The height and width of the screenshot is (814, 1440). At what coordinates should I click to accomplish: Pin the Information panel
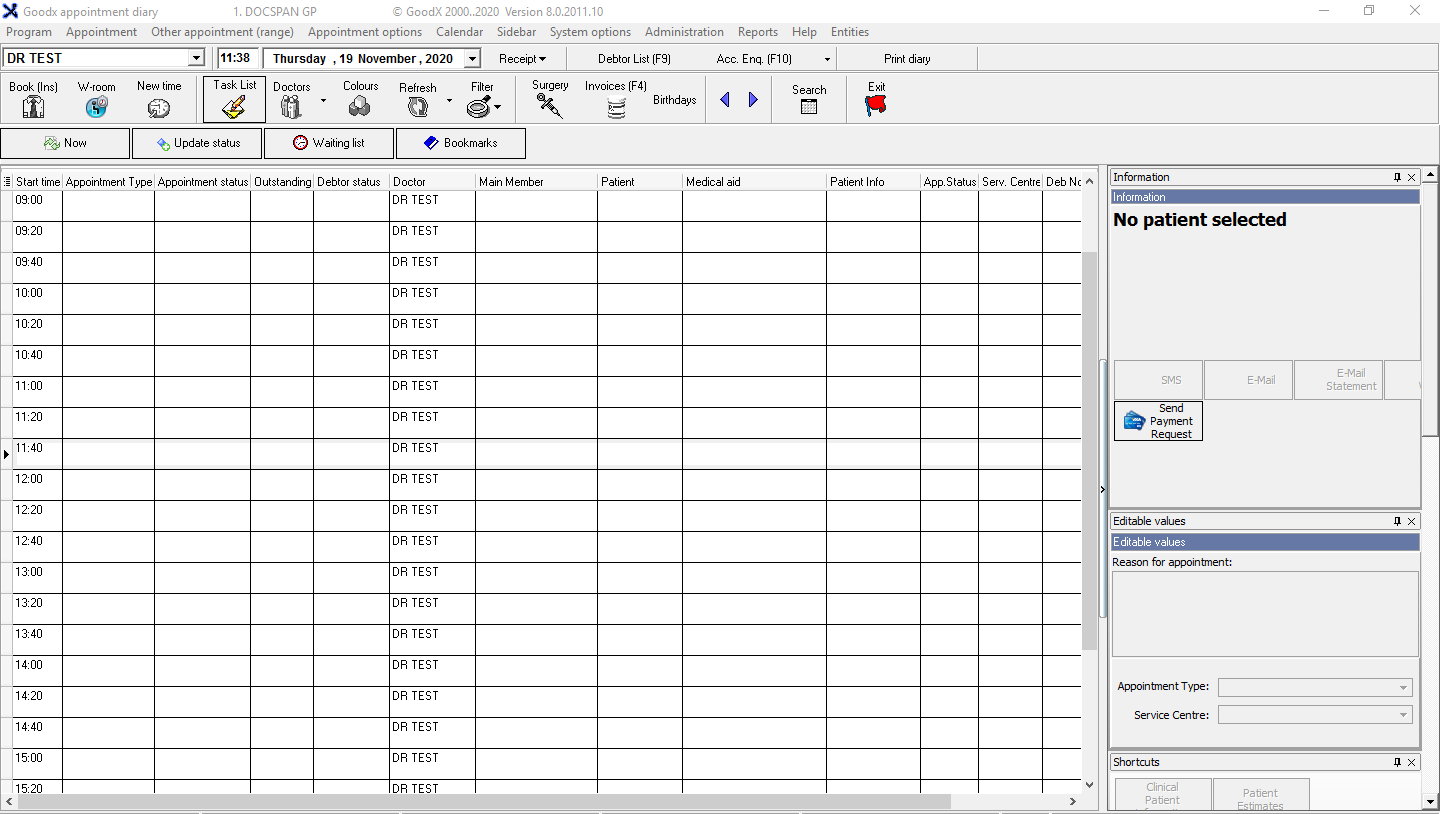coord(1397,177)
